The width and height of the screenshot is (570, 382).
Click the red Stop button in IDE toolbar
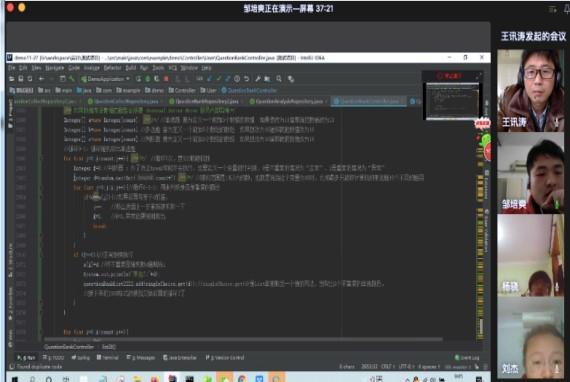tap(166, 79)
